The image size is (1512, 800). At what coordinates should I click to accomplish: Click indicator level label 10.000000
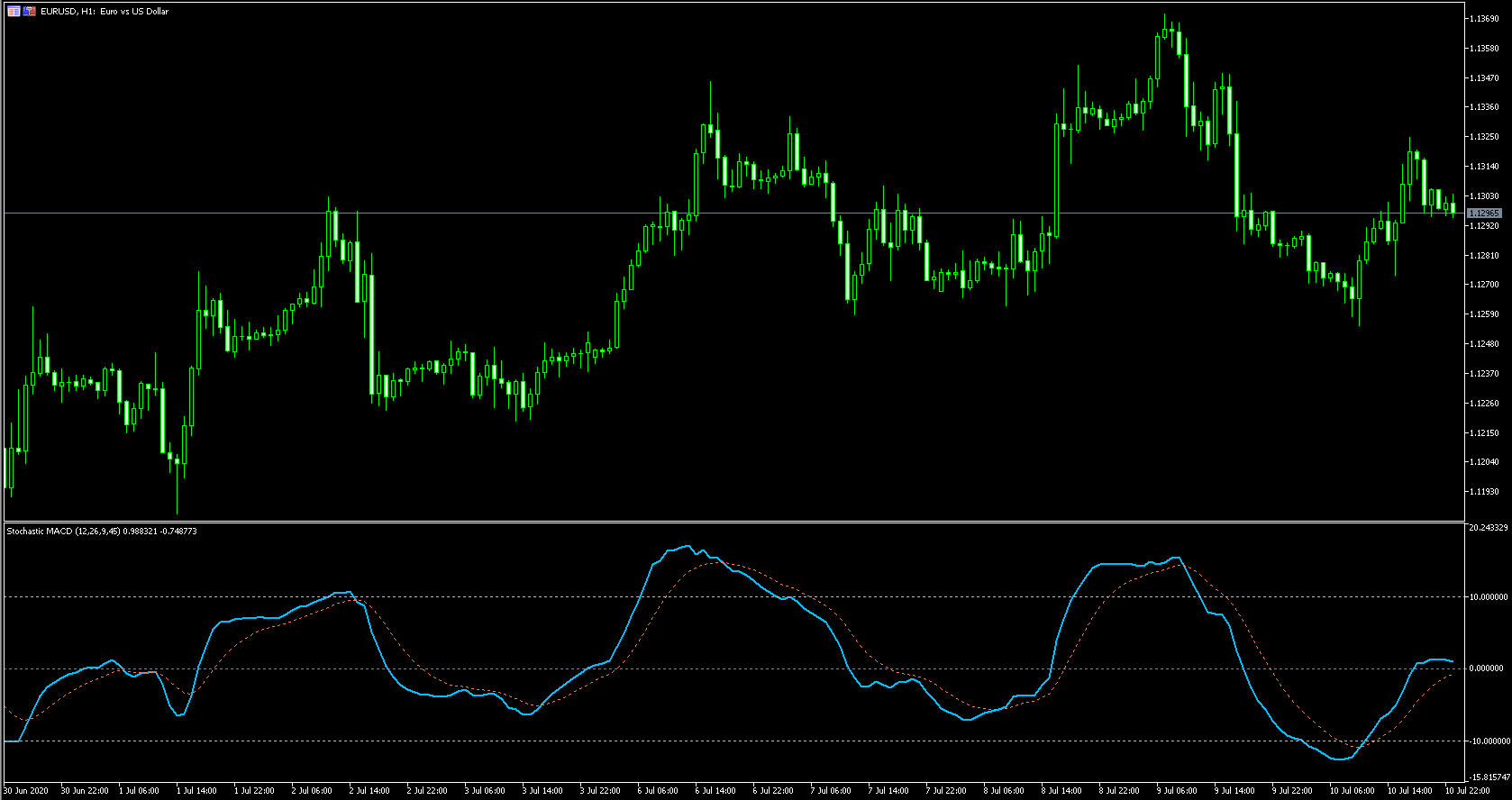(1489, 597)
